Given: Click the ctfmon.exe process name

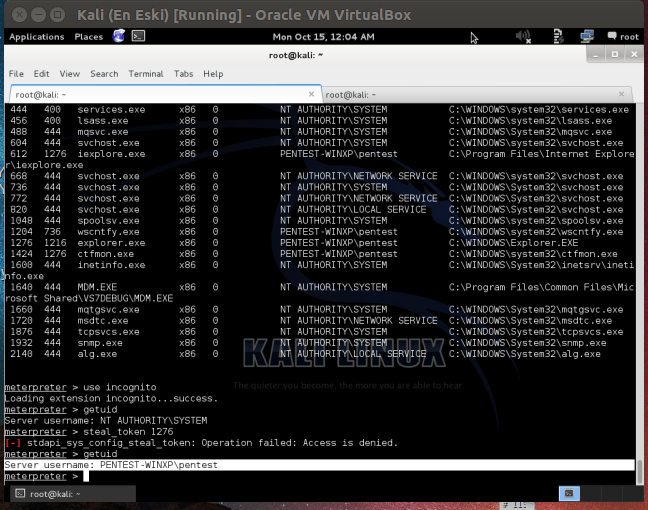Looking at the screenshot, I should pos(106,254).
